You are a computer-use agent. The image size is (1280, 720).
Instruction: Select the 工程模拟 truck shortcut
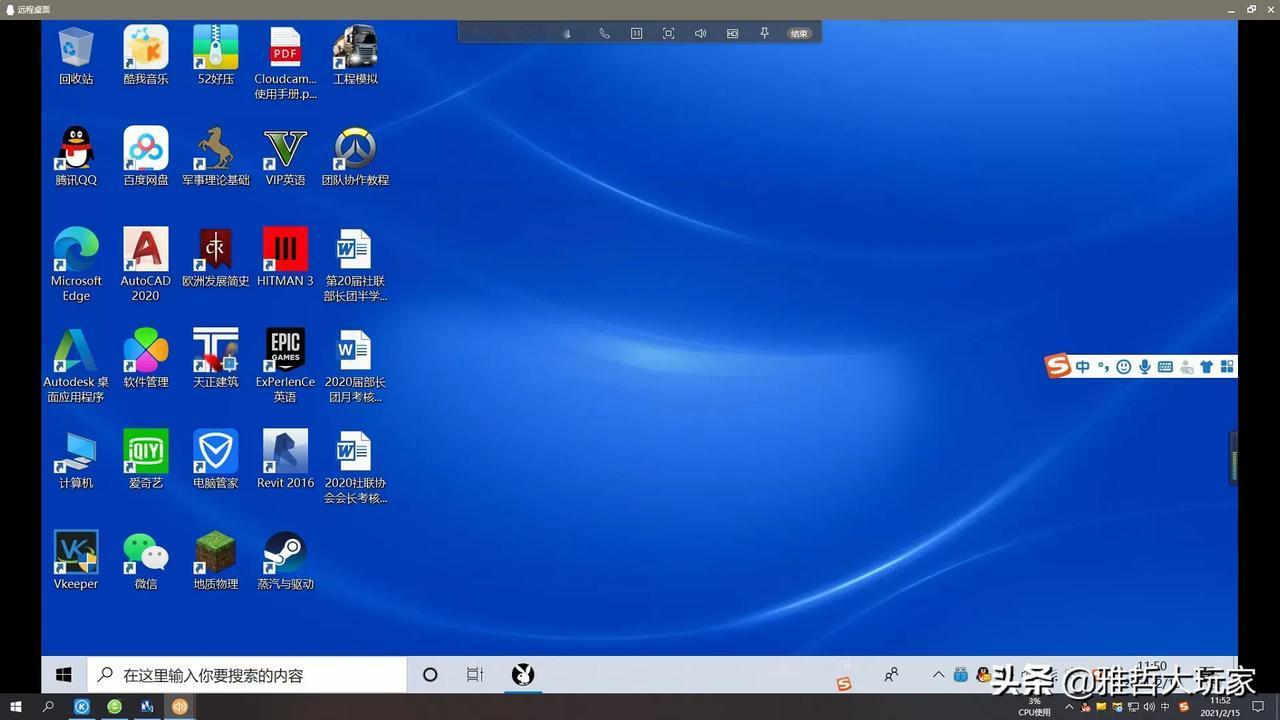(355, 56)
